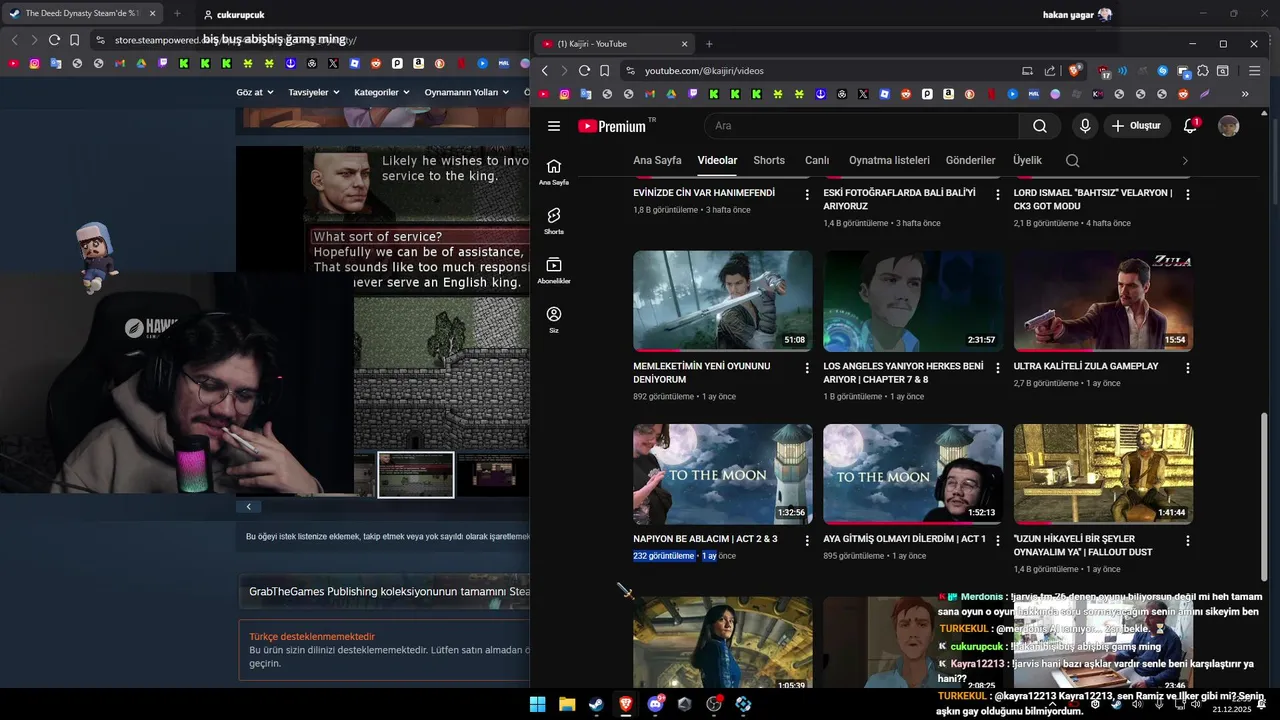Switch to the Üyelik channel tab
This screenshot has width=1280, height=720.
coord(1027,160)
